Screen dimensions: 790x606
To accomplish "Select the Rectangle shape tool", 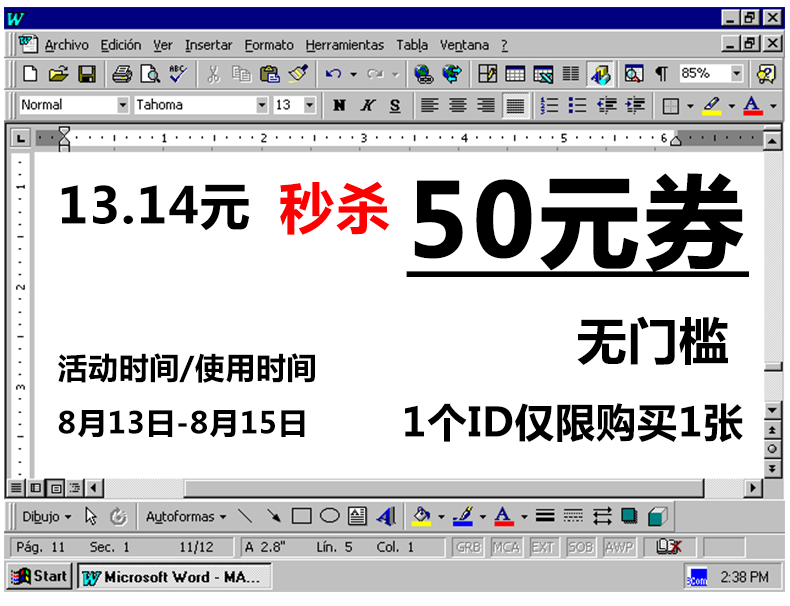I will [301, 517].
